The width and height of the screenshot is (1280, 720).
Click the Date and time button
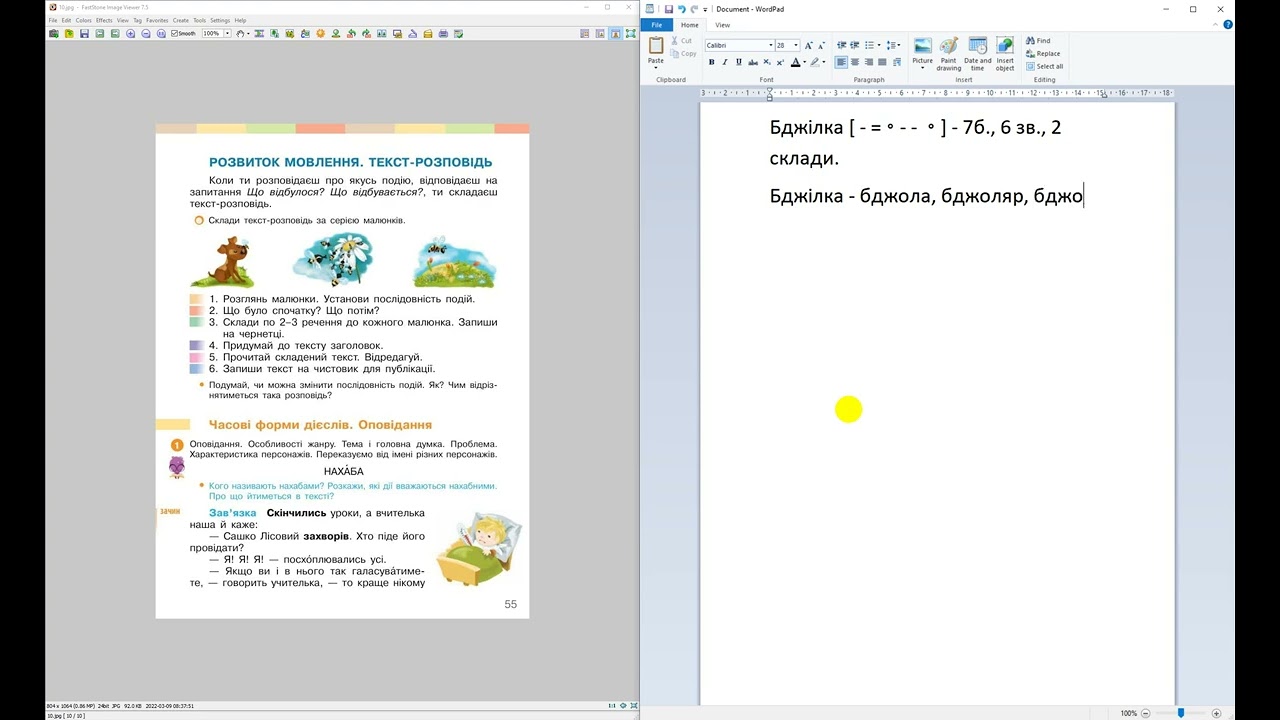978,53
